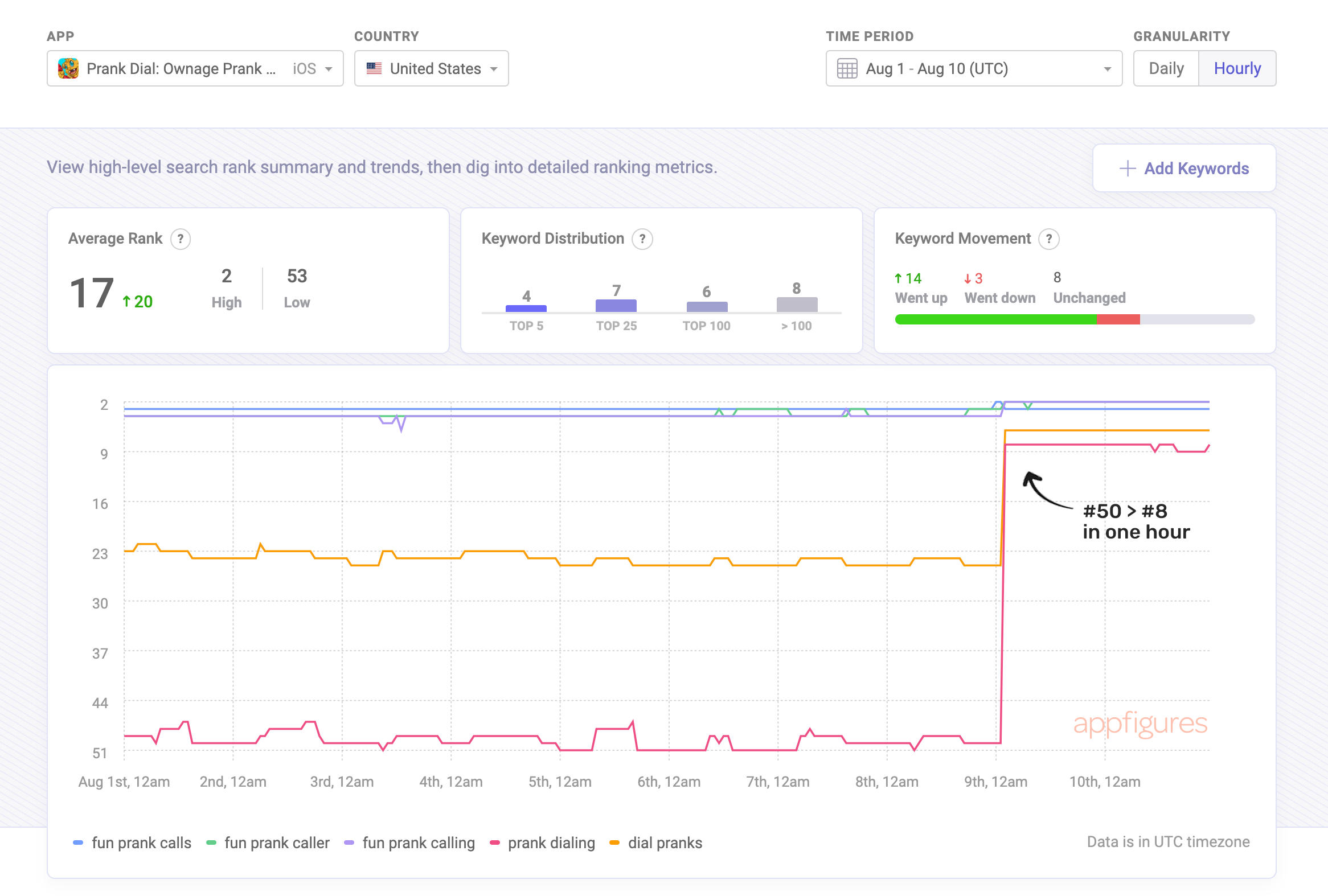Select the Hourly granularity tab
The width and height of the screenshot is (1328, 896).
pos(1236,68)
